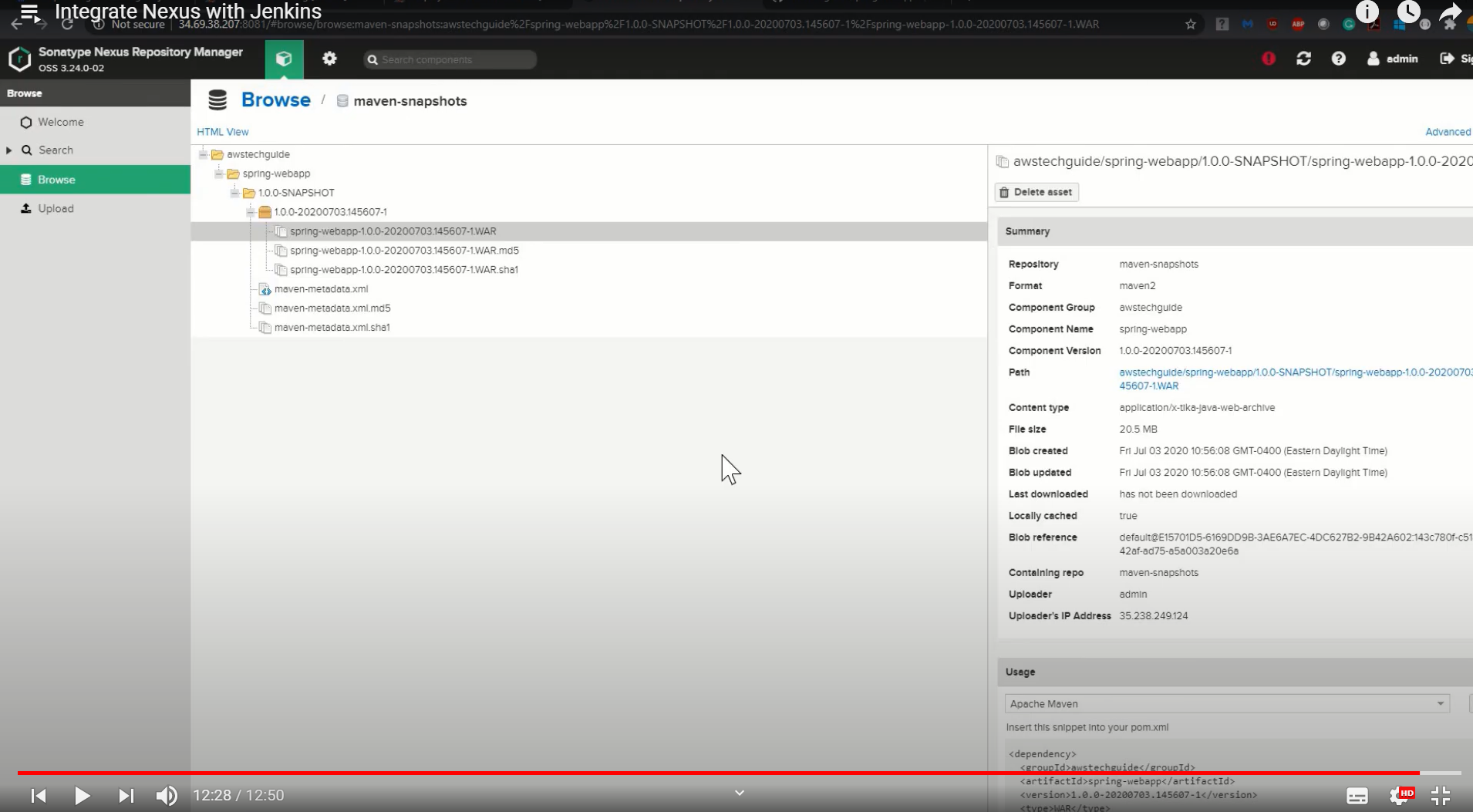The image size is (1473, 812).
Task: Select maven-metadata.xml asset
Action: click(x=321, y=289)
